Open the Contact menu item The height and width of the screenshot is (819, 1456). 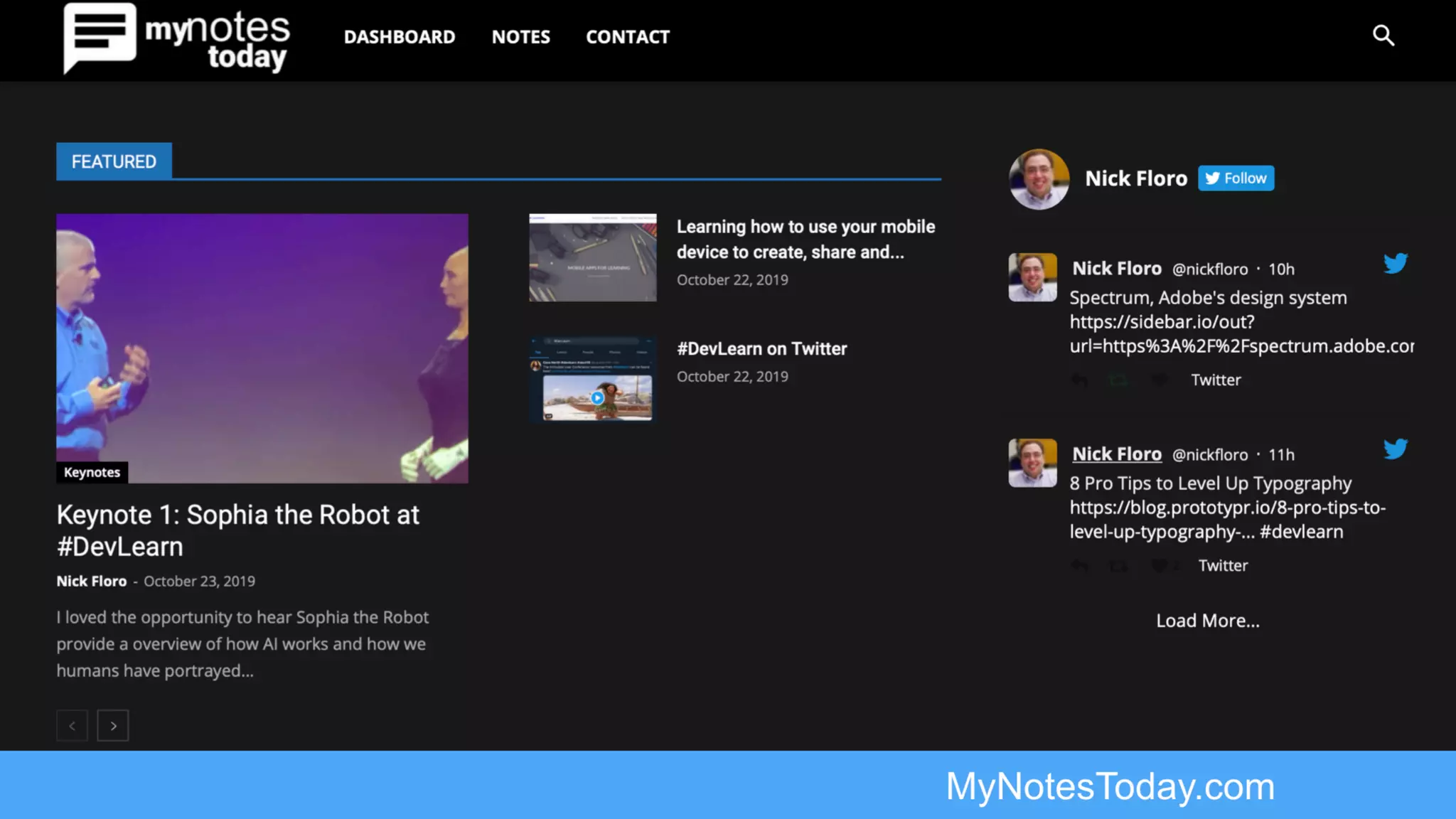click(x=627, y=37)
